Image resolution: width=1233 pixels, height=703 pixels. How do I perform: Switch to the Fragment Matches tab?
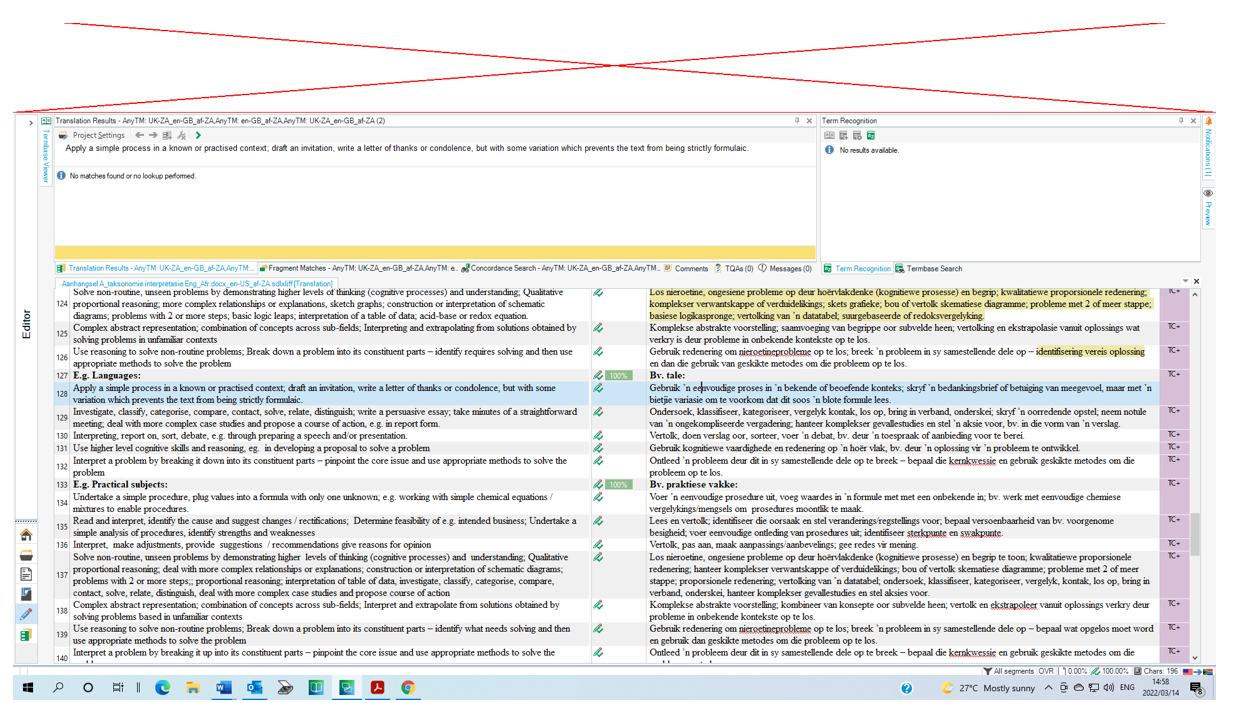point(357,268)
